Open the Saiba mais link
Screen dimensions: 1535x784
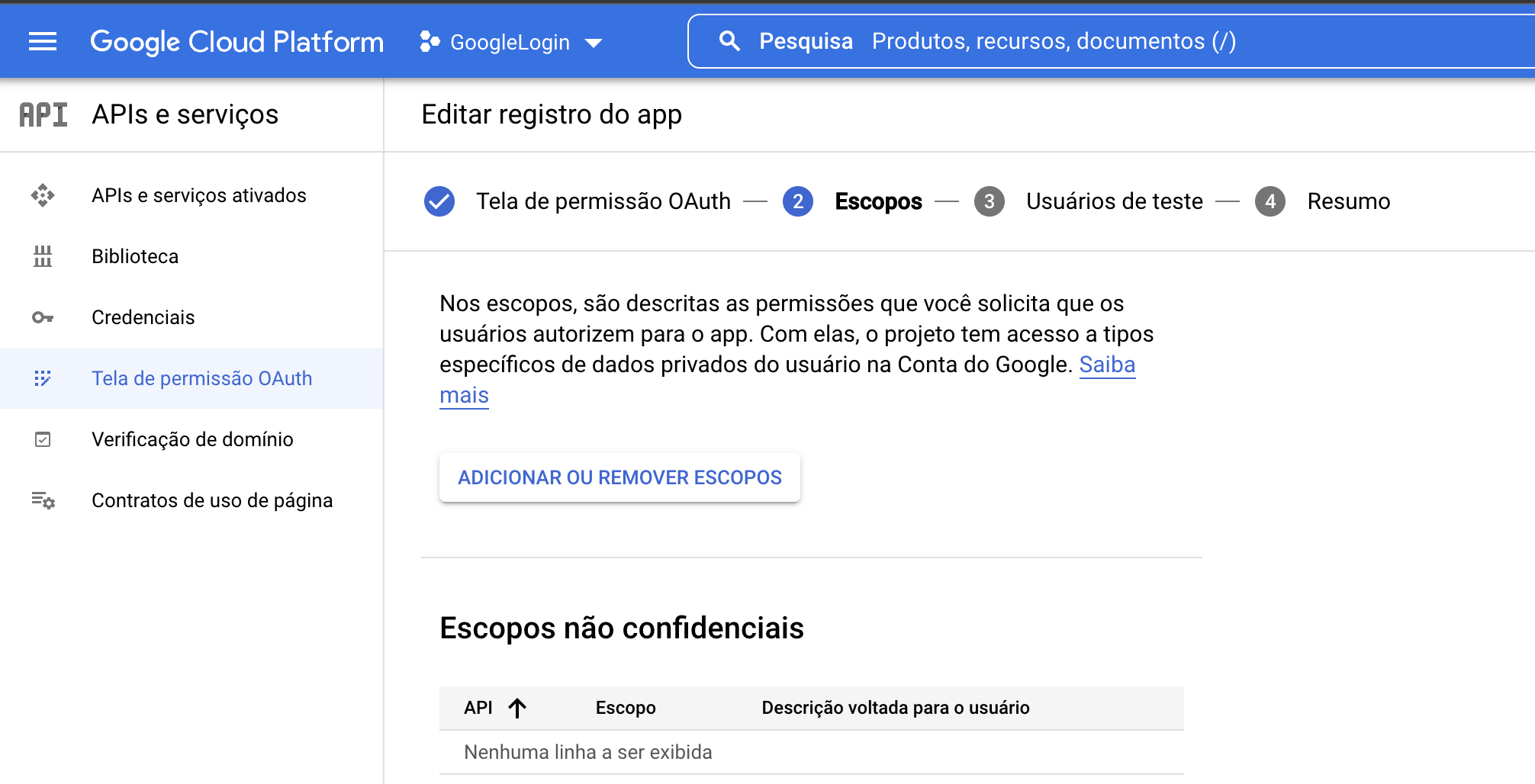1107,365
